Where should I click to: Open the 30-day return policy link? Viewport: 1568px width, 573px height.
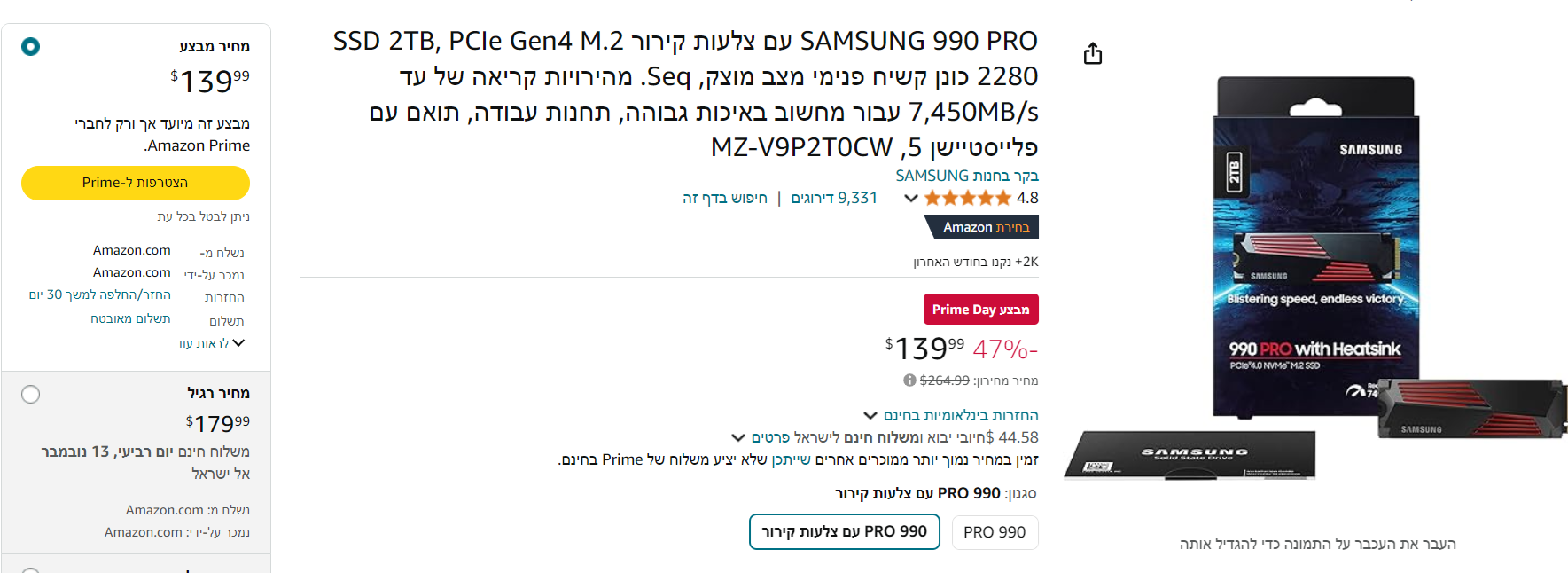click(99, 294)
